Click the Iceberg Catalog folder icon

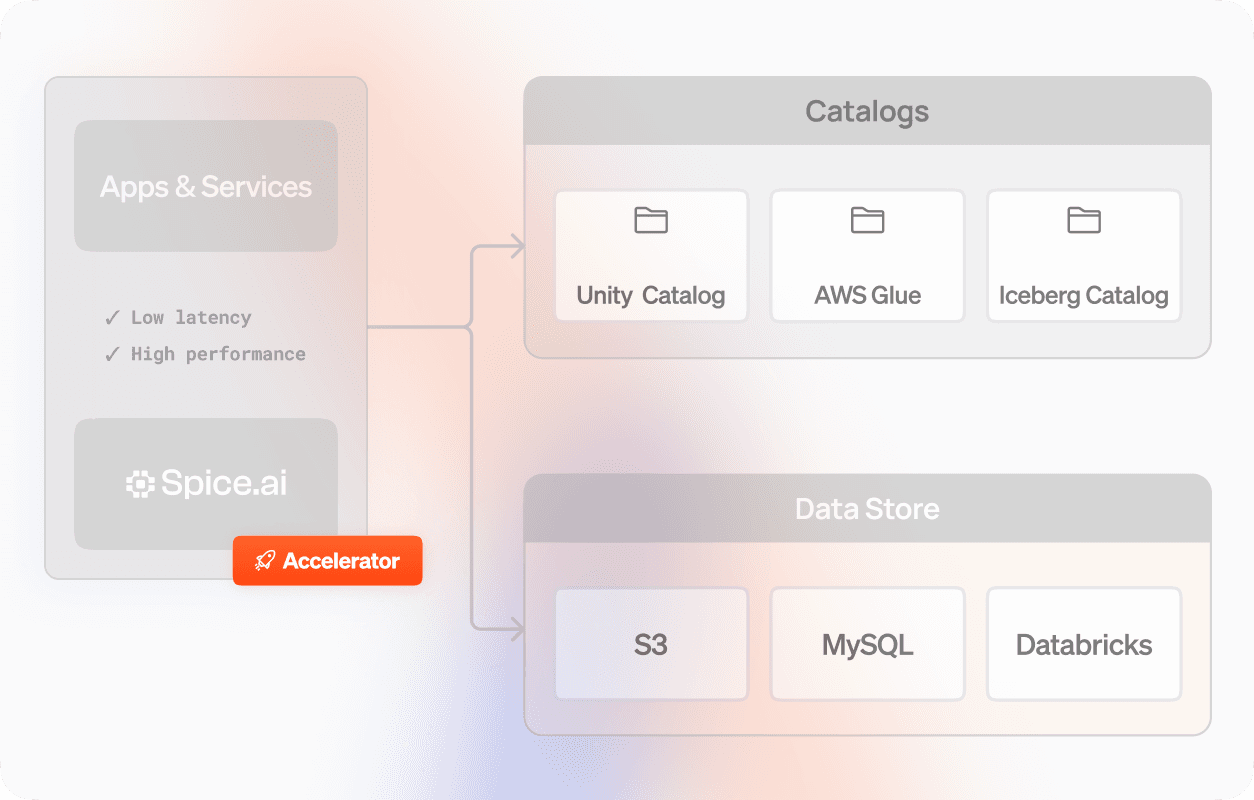pos(1083,220)
